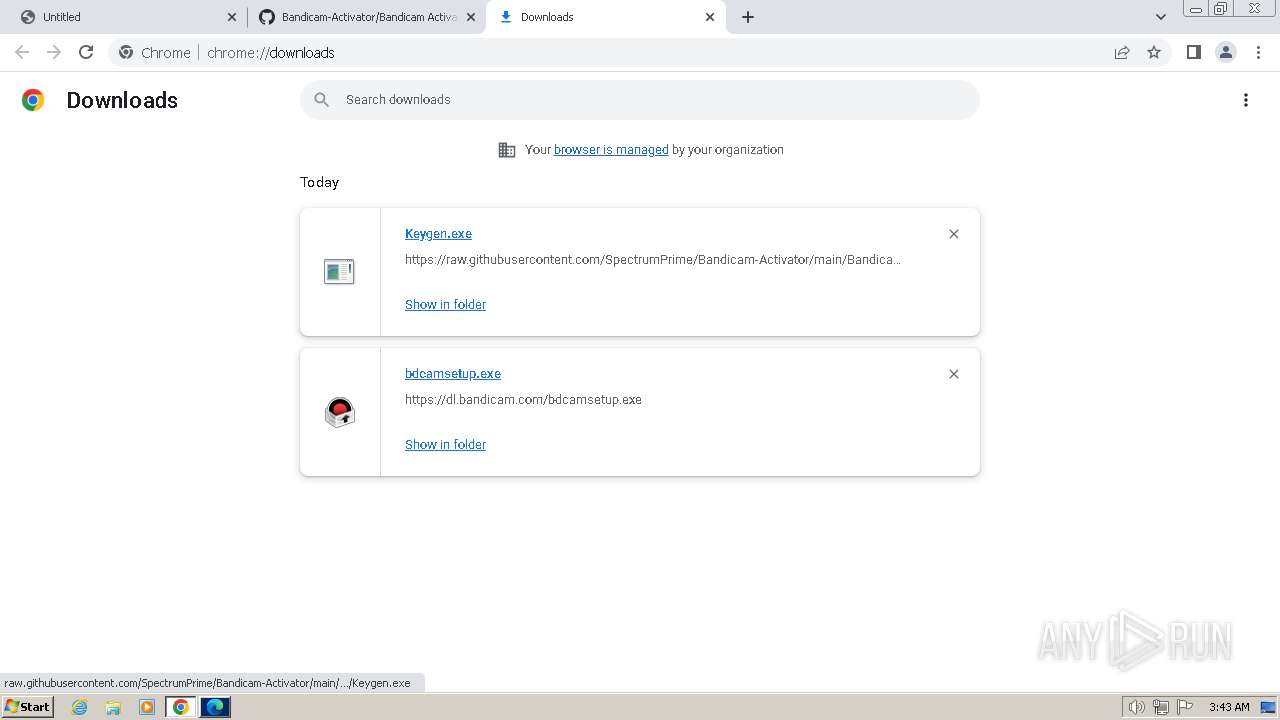
Task: Open the media player taskbar icon
Action: 147,707
